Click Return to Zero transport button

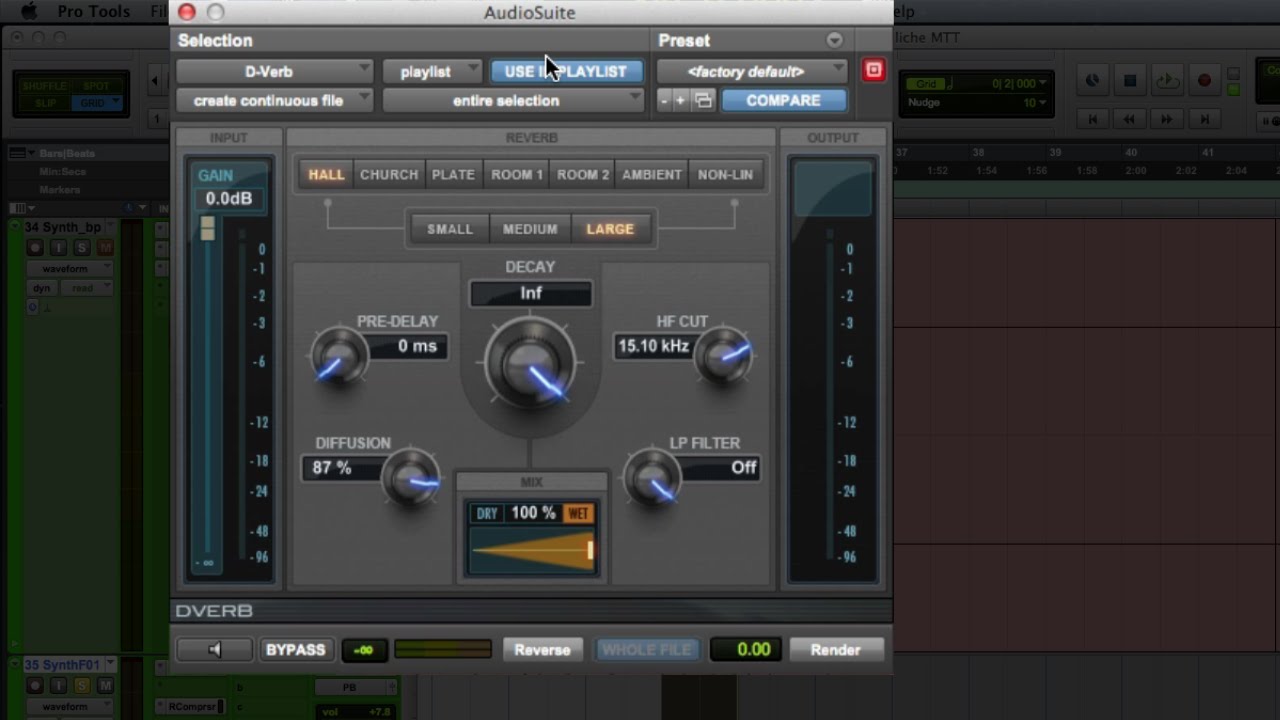click(1092, 119)
